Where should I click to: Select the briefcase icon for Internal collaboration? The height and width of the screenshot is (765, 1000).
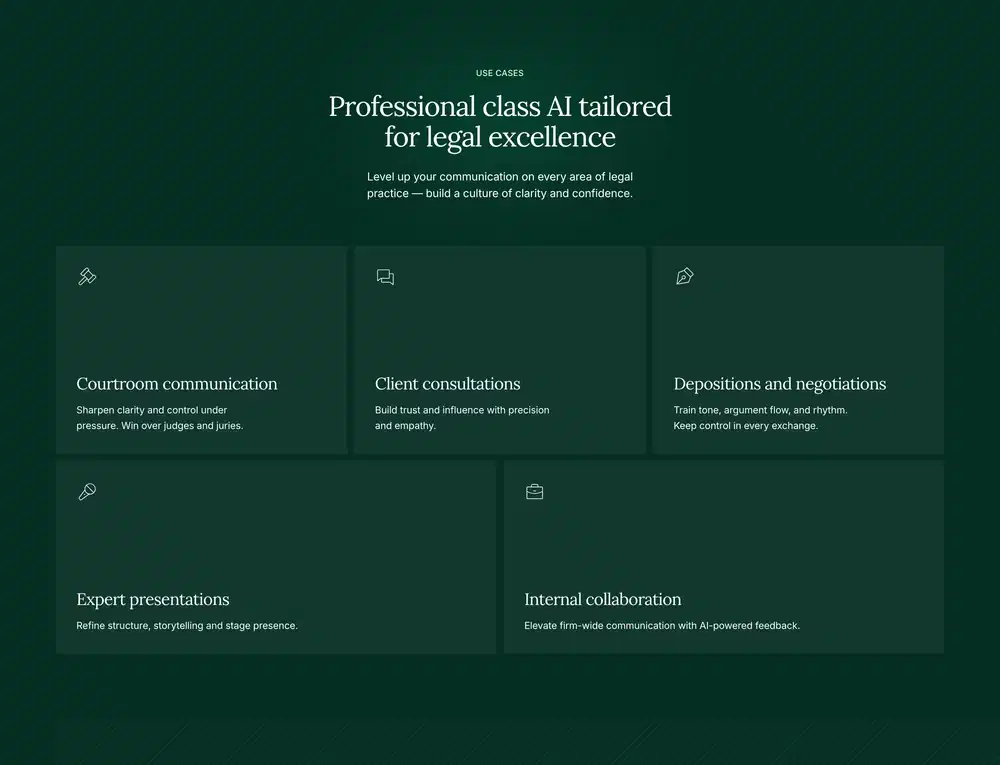(534, 491)
